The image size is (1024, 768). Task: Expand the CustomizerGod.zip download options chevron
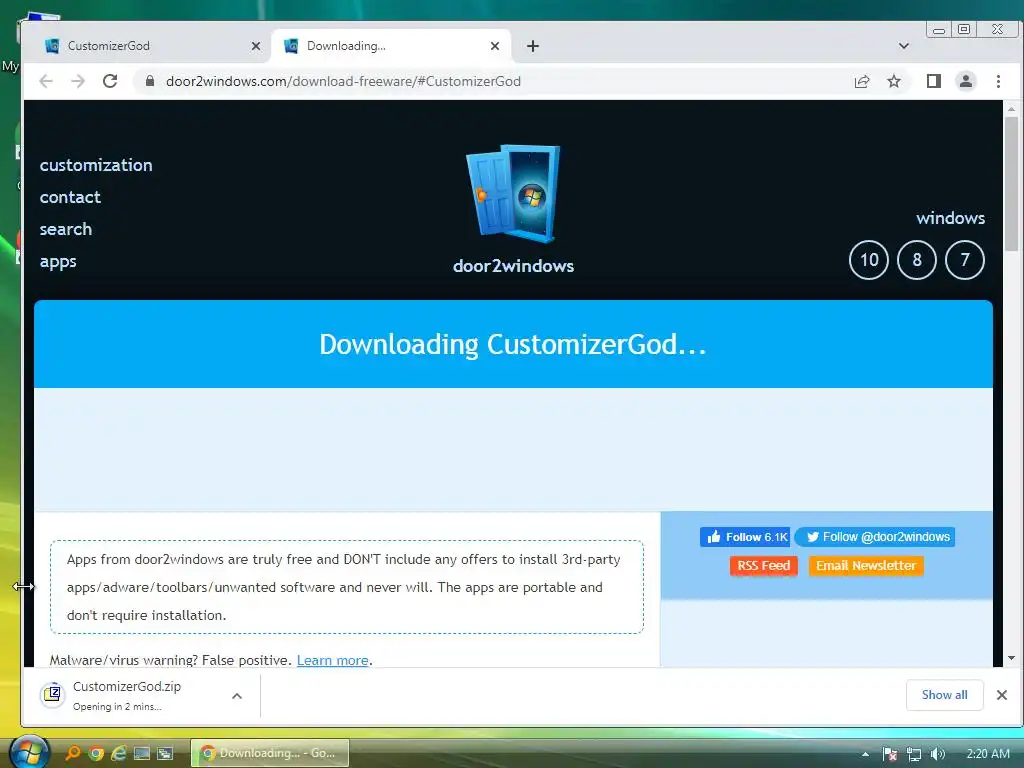coord(237,696)
